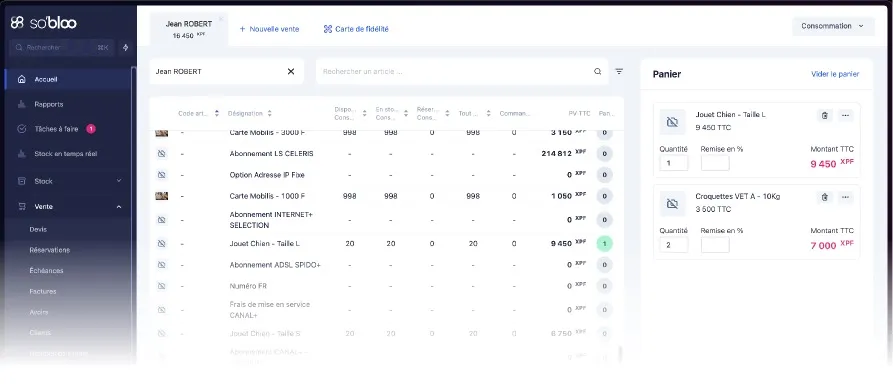
Task: Open Avoirs under Vente
Action: (x=39, y=312)
